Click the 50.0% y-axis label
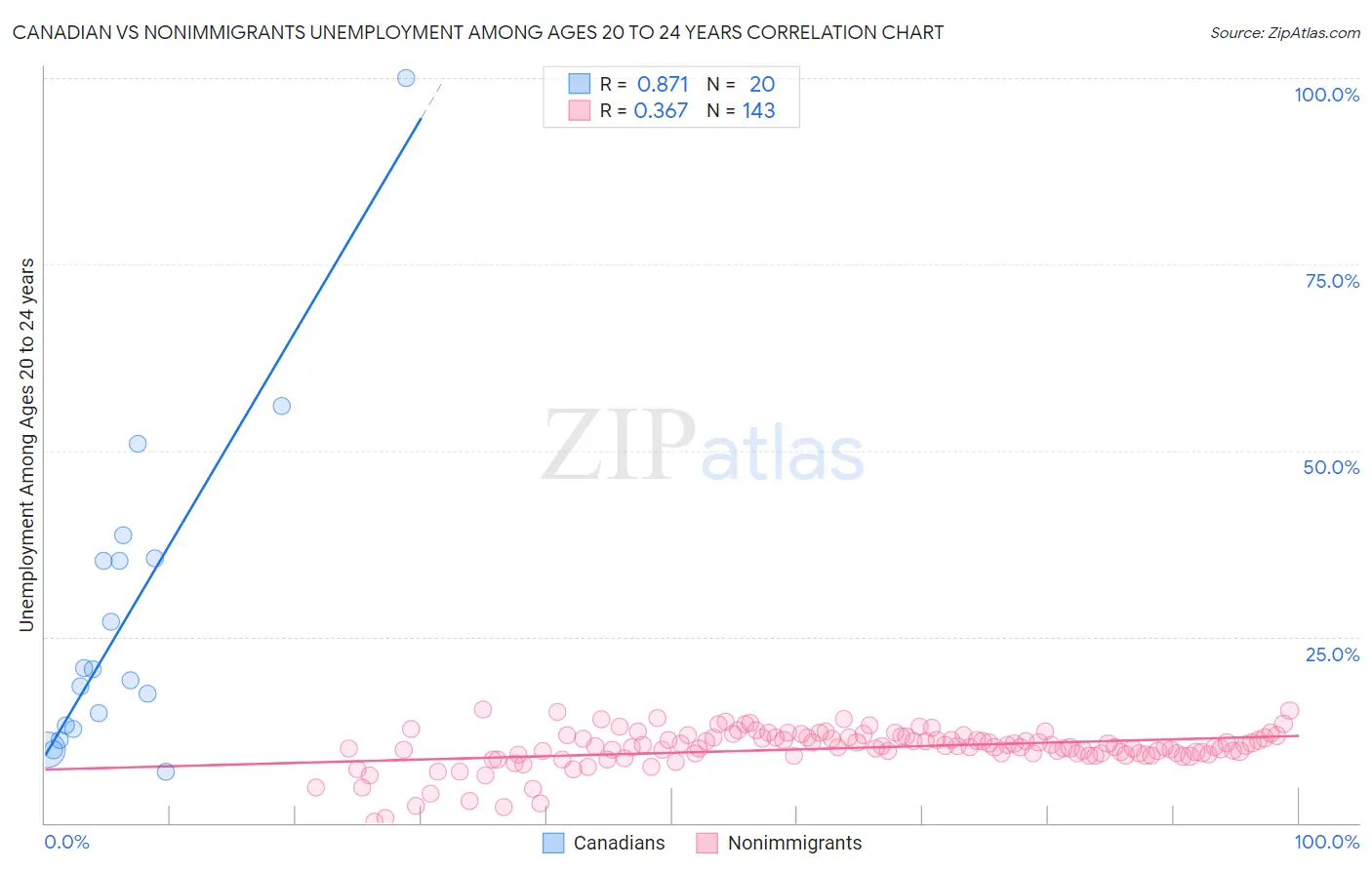This screenshot has width=1372, height=870. [1331, 467]
